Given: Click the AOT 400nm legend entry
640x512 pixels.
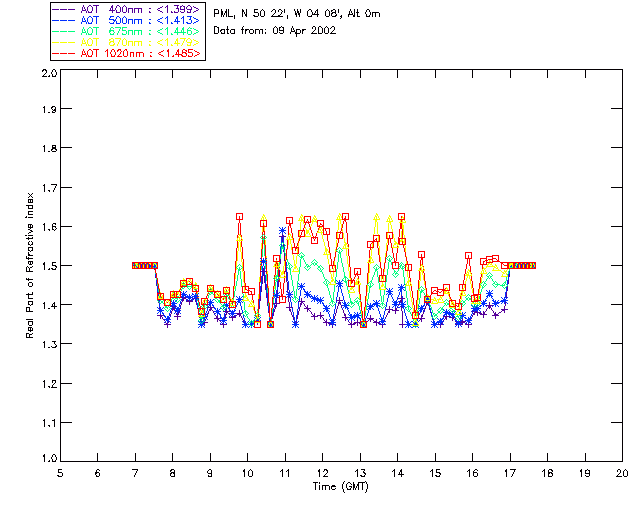Looking at the screenshot, I should coord(127,9).
